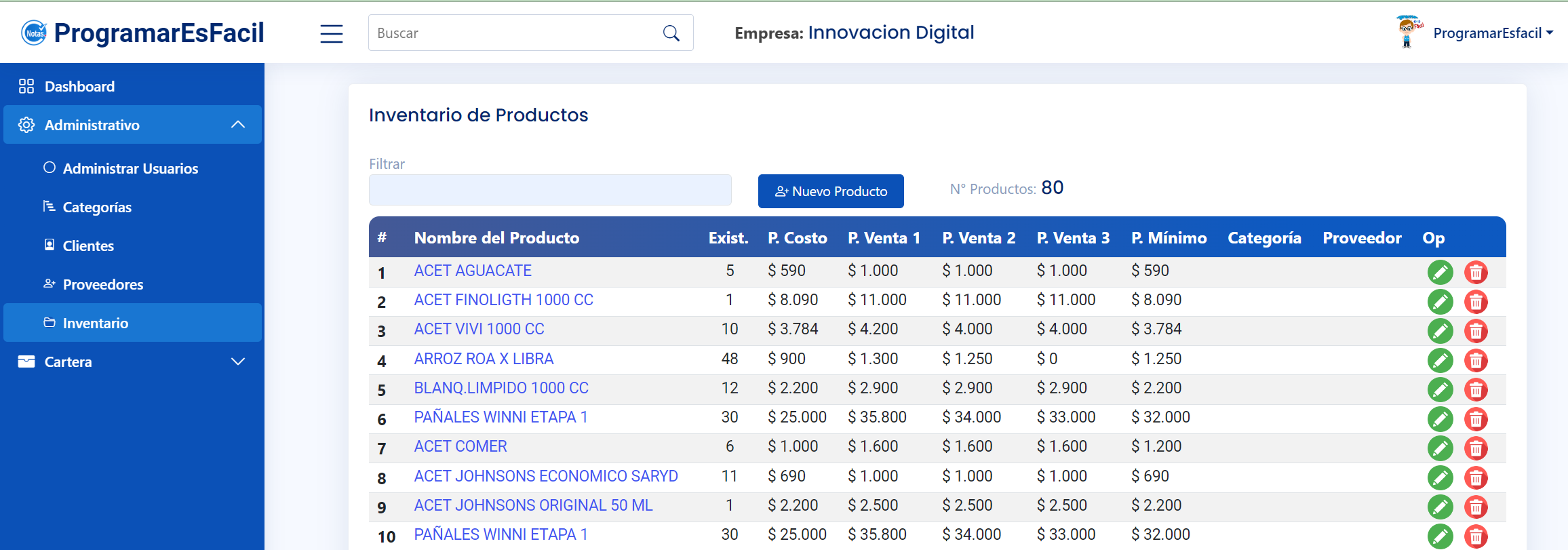Delete ACET AGUACATE with red trash icon
This screenshot has width=1568, height=550.
coord(1476,272)
